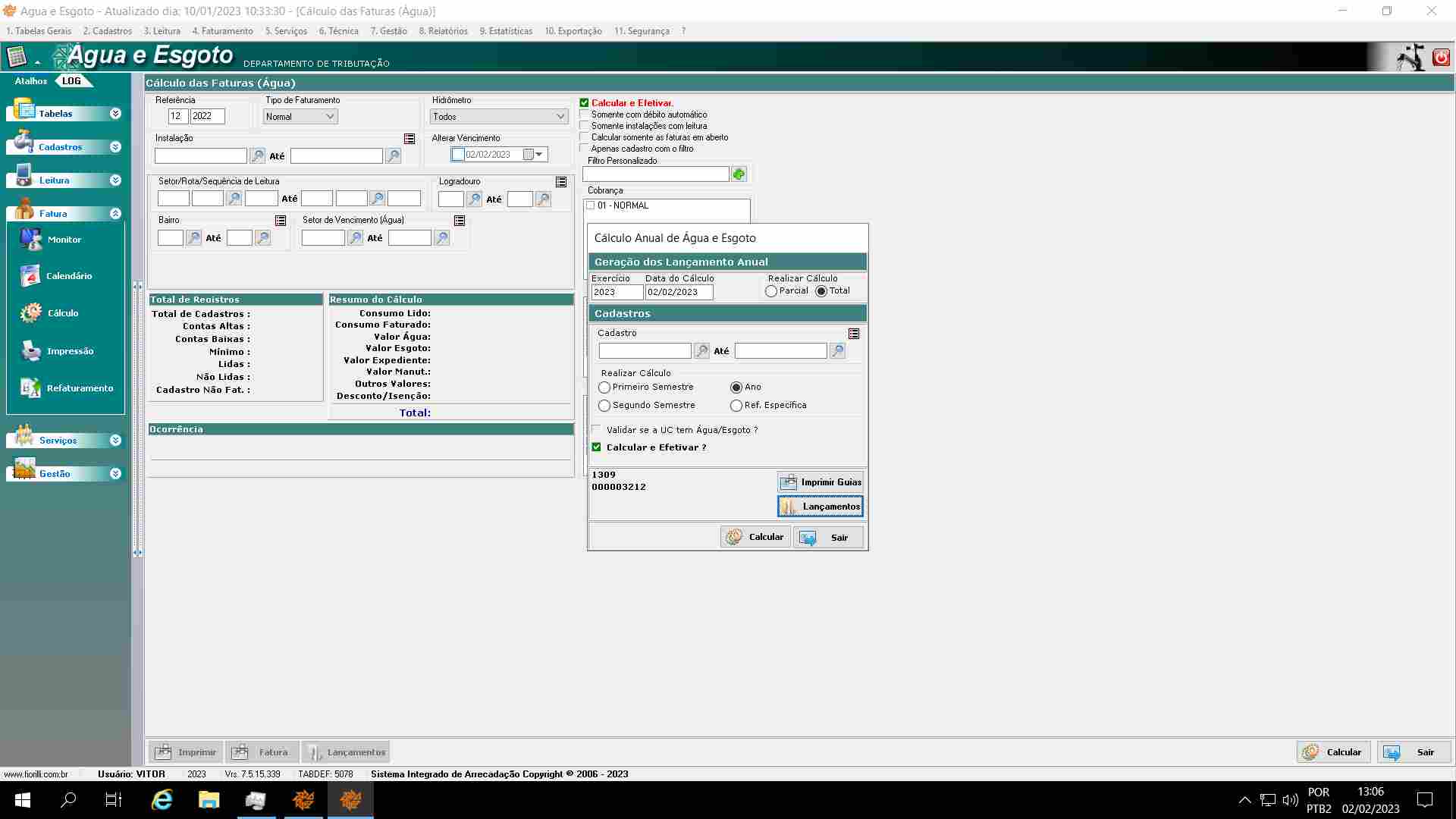Image resolution: width=1456 pixels, height=819 pixels.
Task: Expand the Serviços sidebar group
Action: (115, 441)
